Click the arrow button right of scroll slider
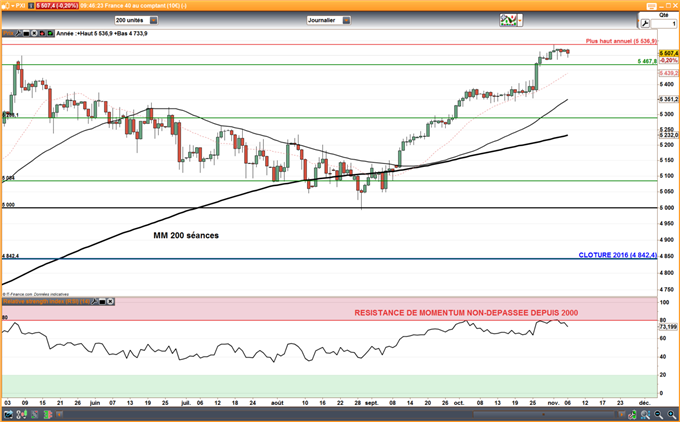Viewport: 680px width, 422px height. coord(621,414)
